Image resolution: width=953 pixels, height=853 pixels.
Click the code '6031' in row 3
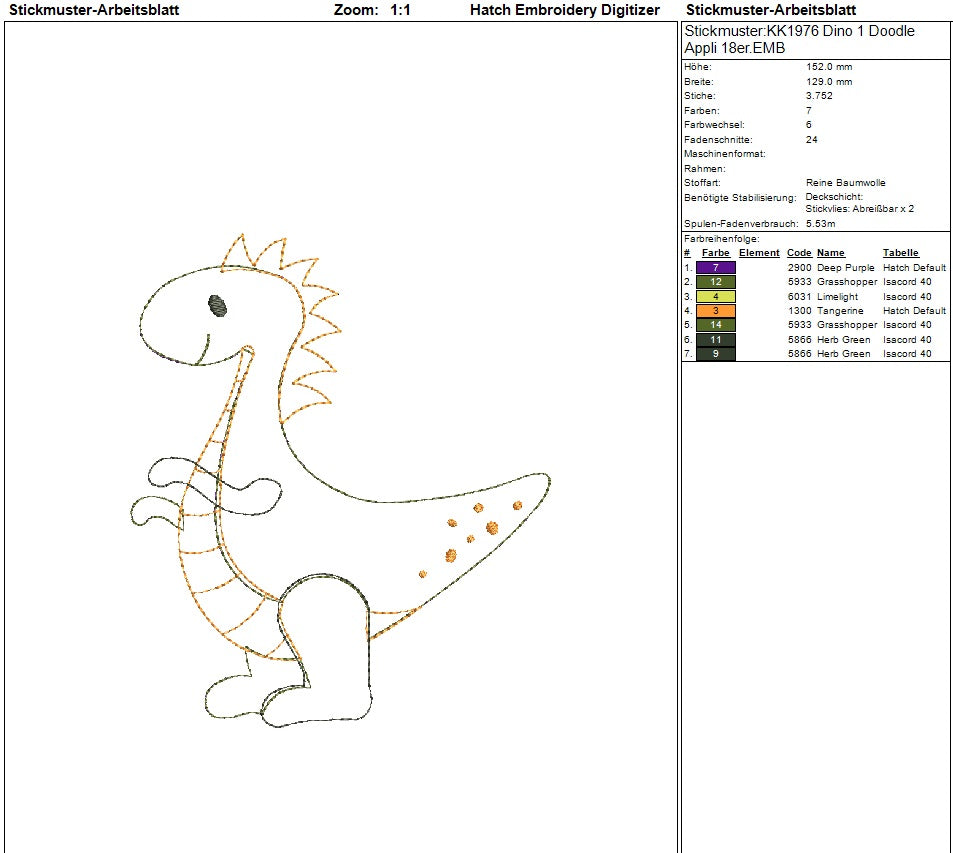click(x=799, y=297)
